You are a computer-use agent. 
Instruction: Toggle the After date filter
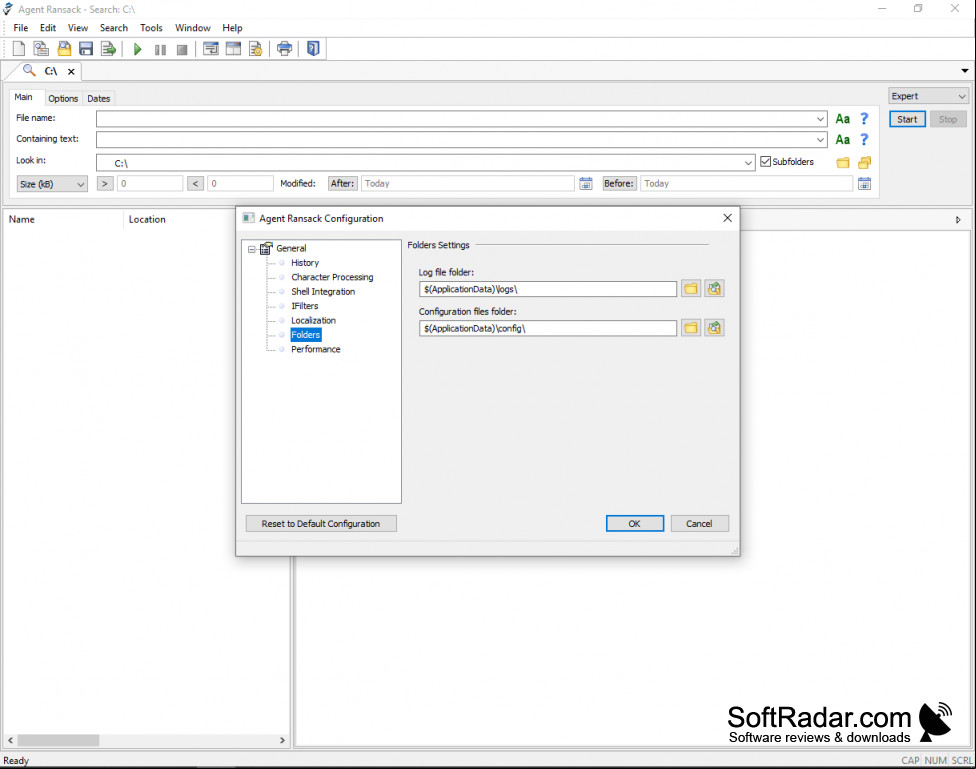[x=343, y=184]
